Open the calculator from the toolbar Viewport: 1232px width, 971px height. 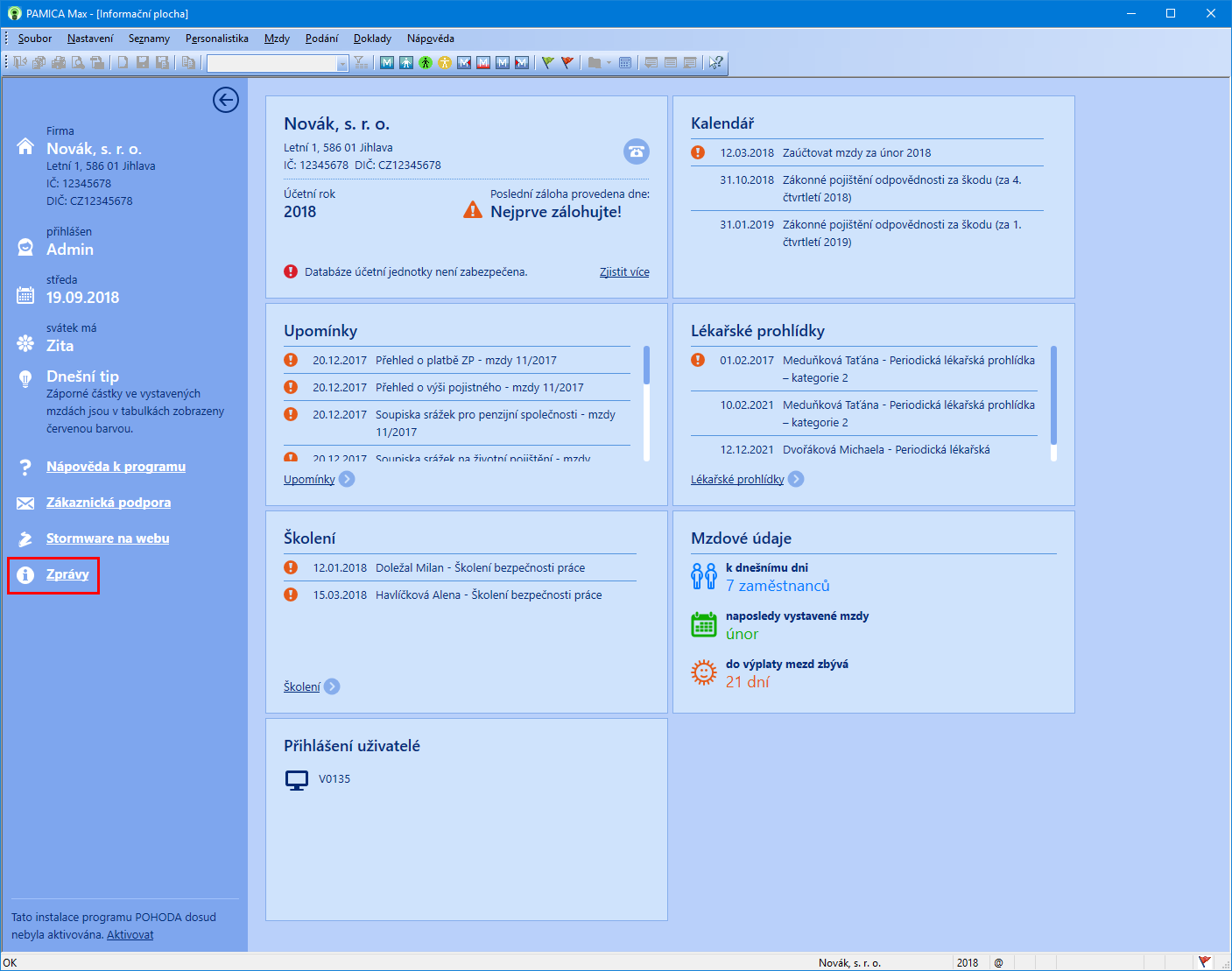(x=625, y=62)
